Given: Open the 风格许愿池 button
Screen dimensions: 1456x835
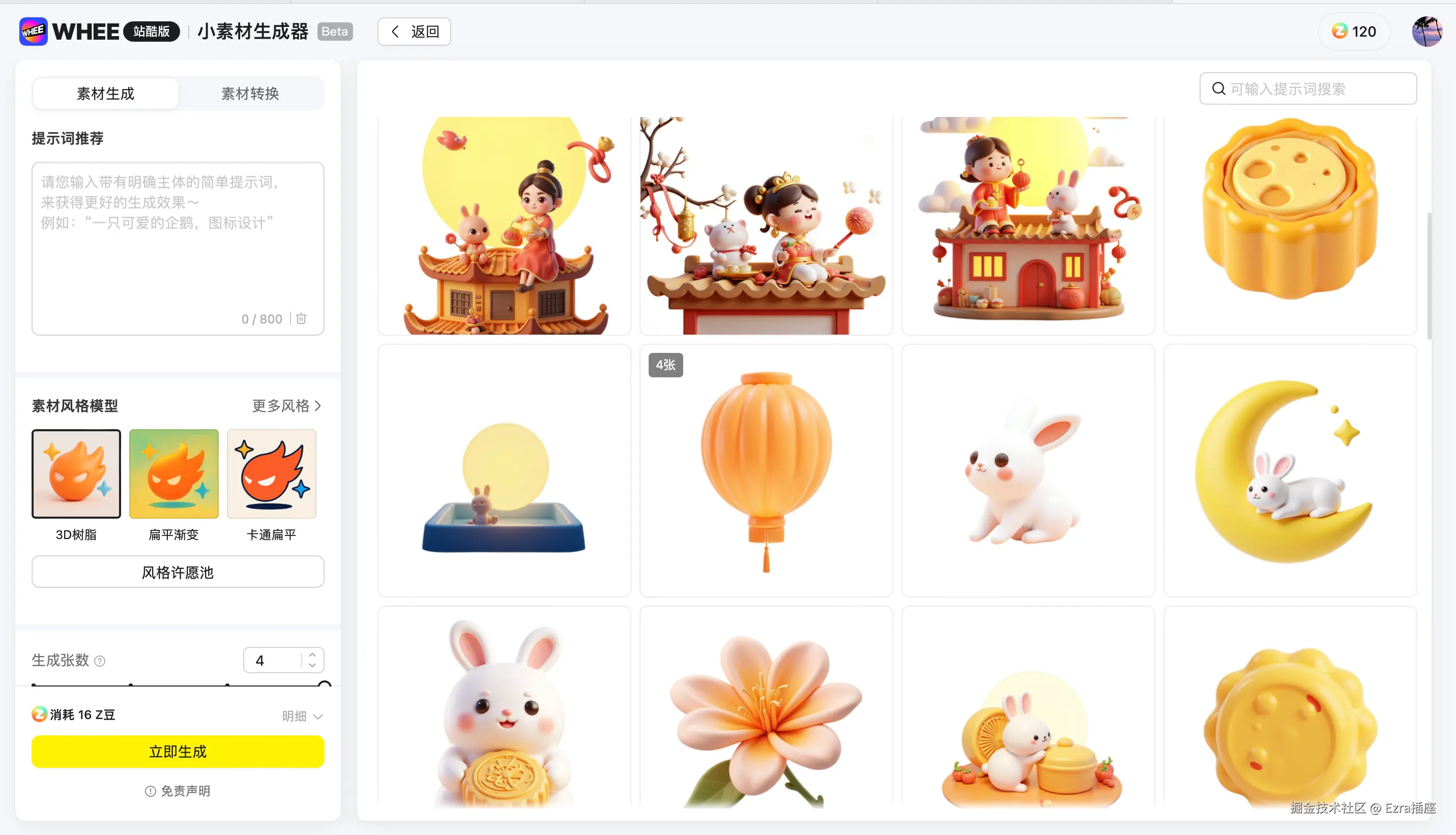Looking at the screenshot, I should [178, 572].
